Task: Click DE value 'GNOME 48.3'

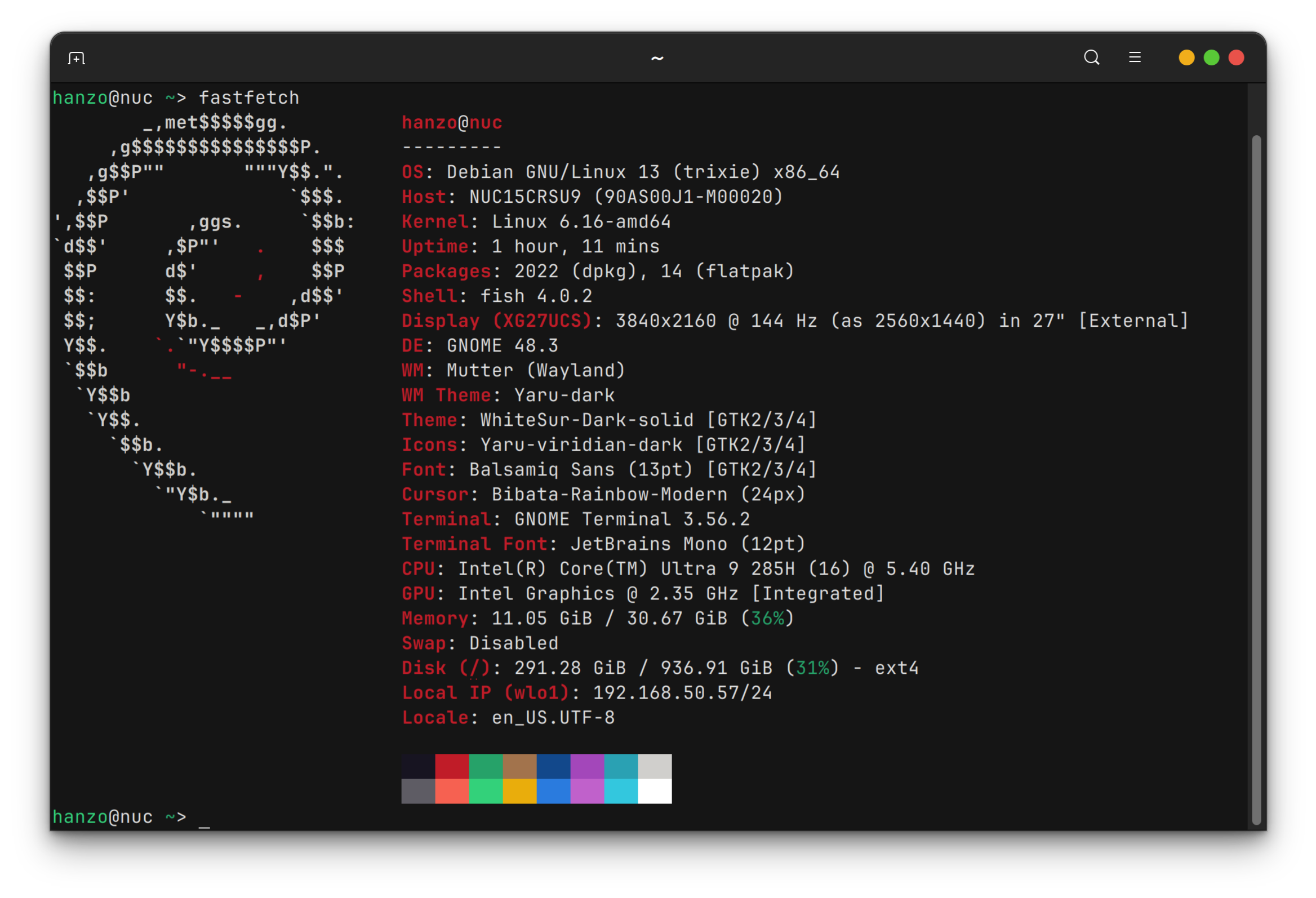Action: 503,345
